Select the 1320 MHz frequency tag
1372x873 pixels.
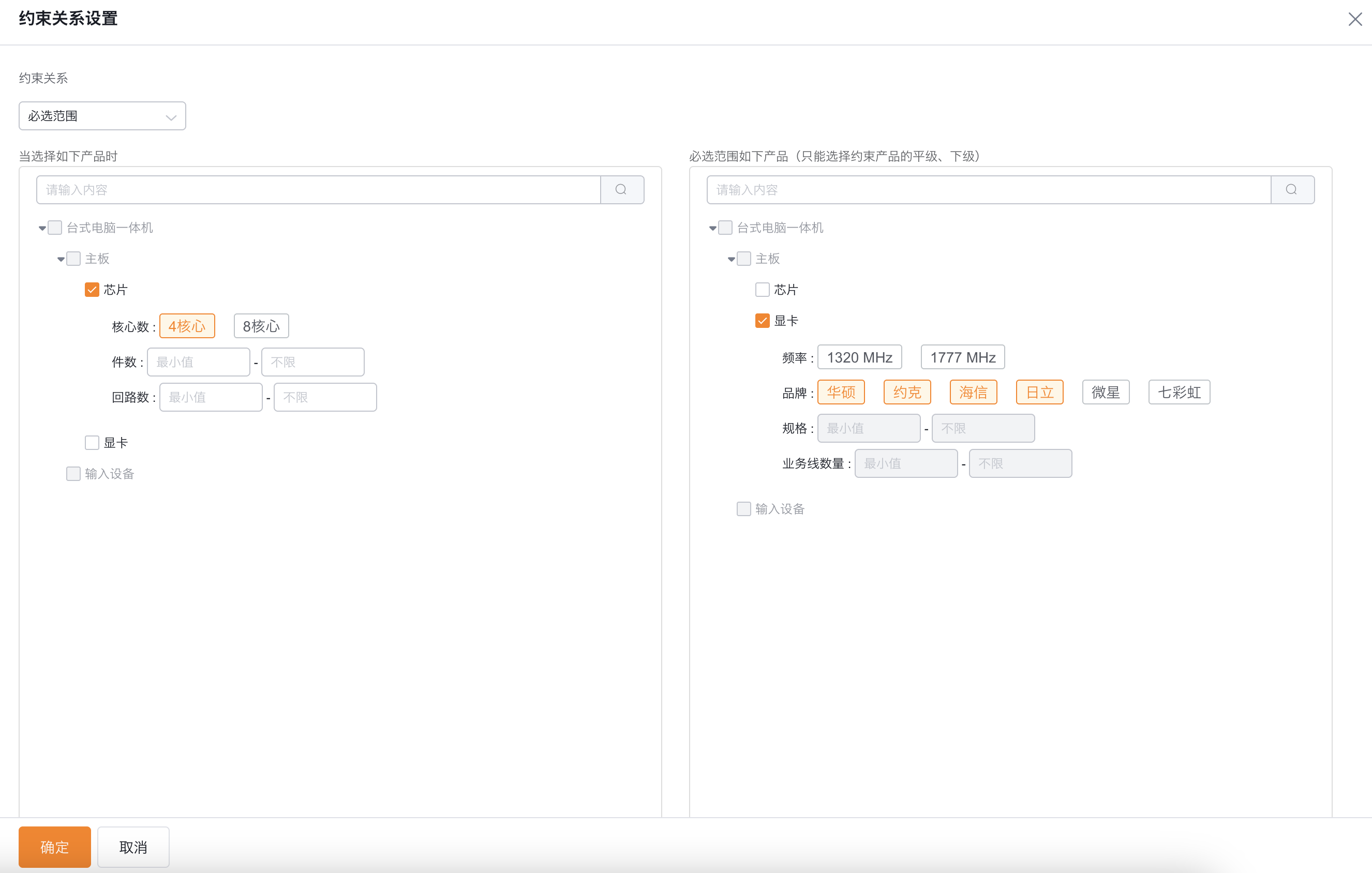click(x=860, y=357)
